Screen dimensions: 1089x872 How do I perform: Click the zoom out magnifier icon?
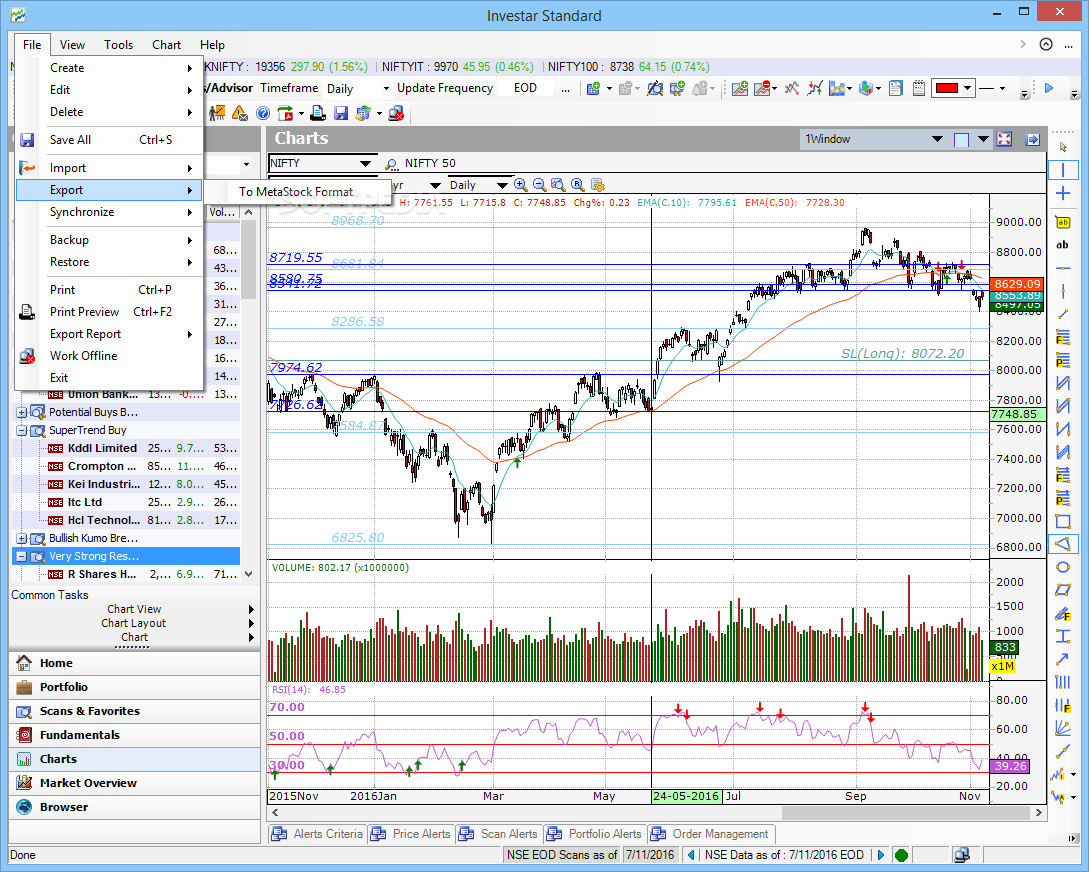coord(540,185)
